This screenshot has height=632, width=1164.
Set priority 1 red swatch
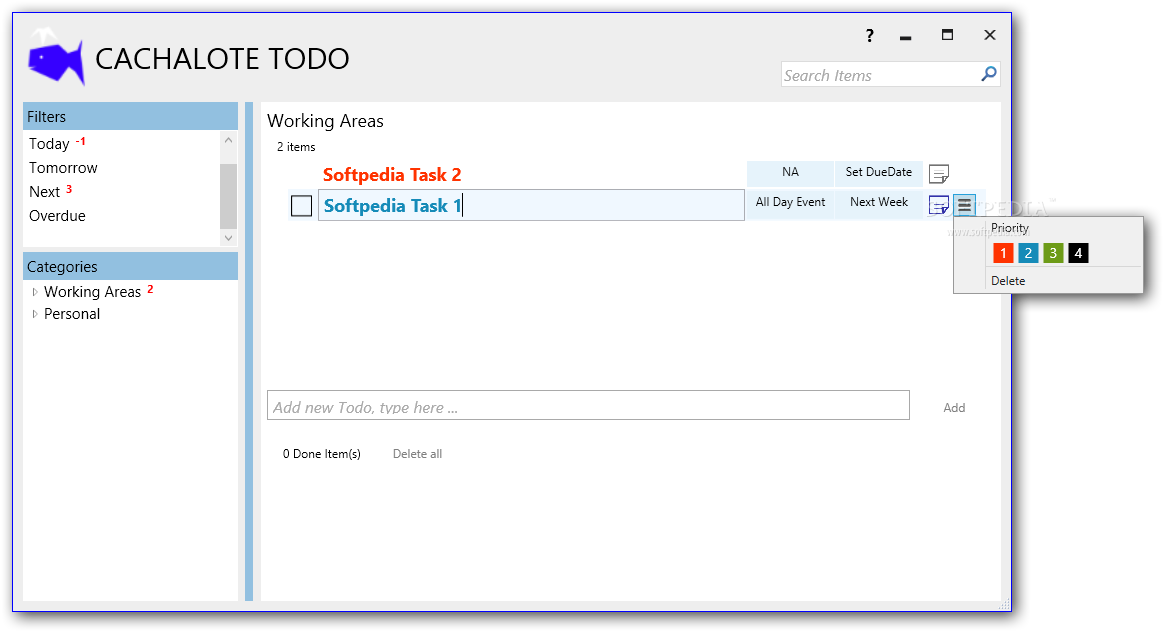click(1003, 253)
